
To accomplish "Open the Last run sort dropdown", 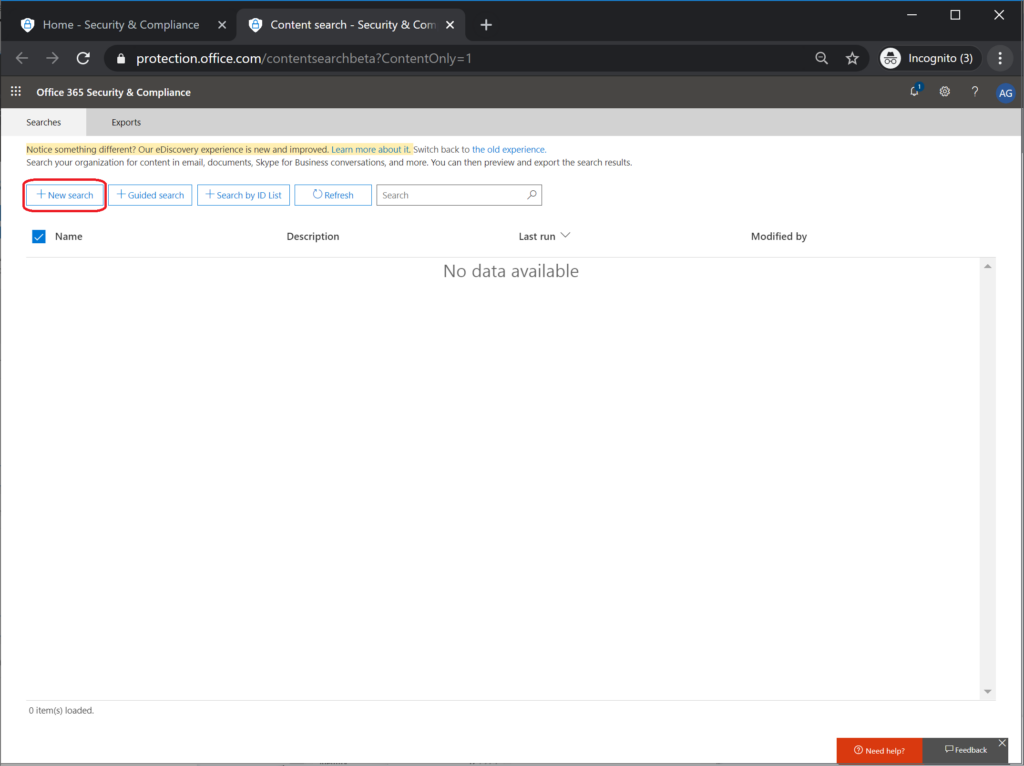I will [x=567, y=235].
